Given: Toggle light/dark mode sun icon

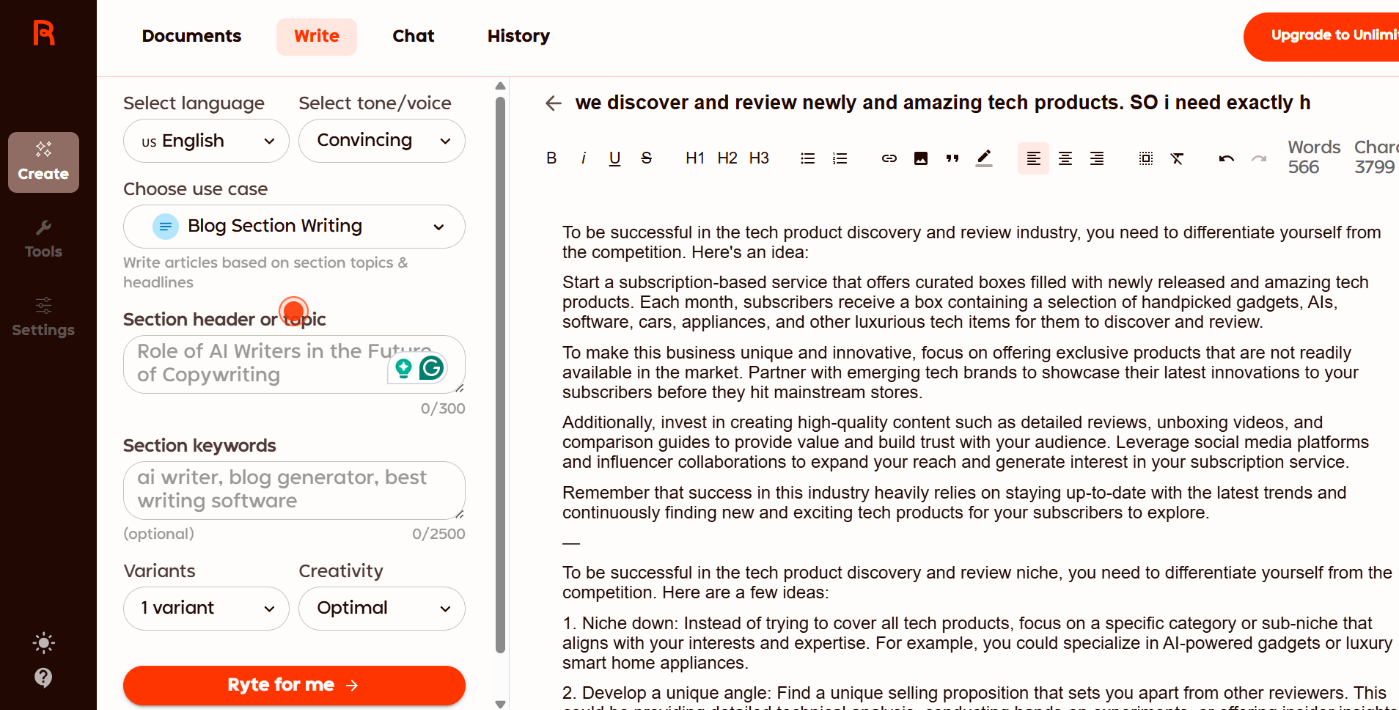Looking at the screenshot, I should tap(43, 643).
